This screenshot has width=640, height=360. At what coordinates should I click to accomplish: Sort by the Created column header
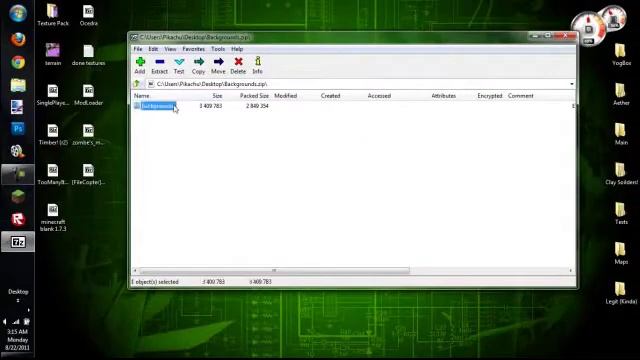pyautogui.click(x=330, y=96)
